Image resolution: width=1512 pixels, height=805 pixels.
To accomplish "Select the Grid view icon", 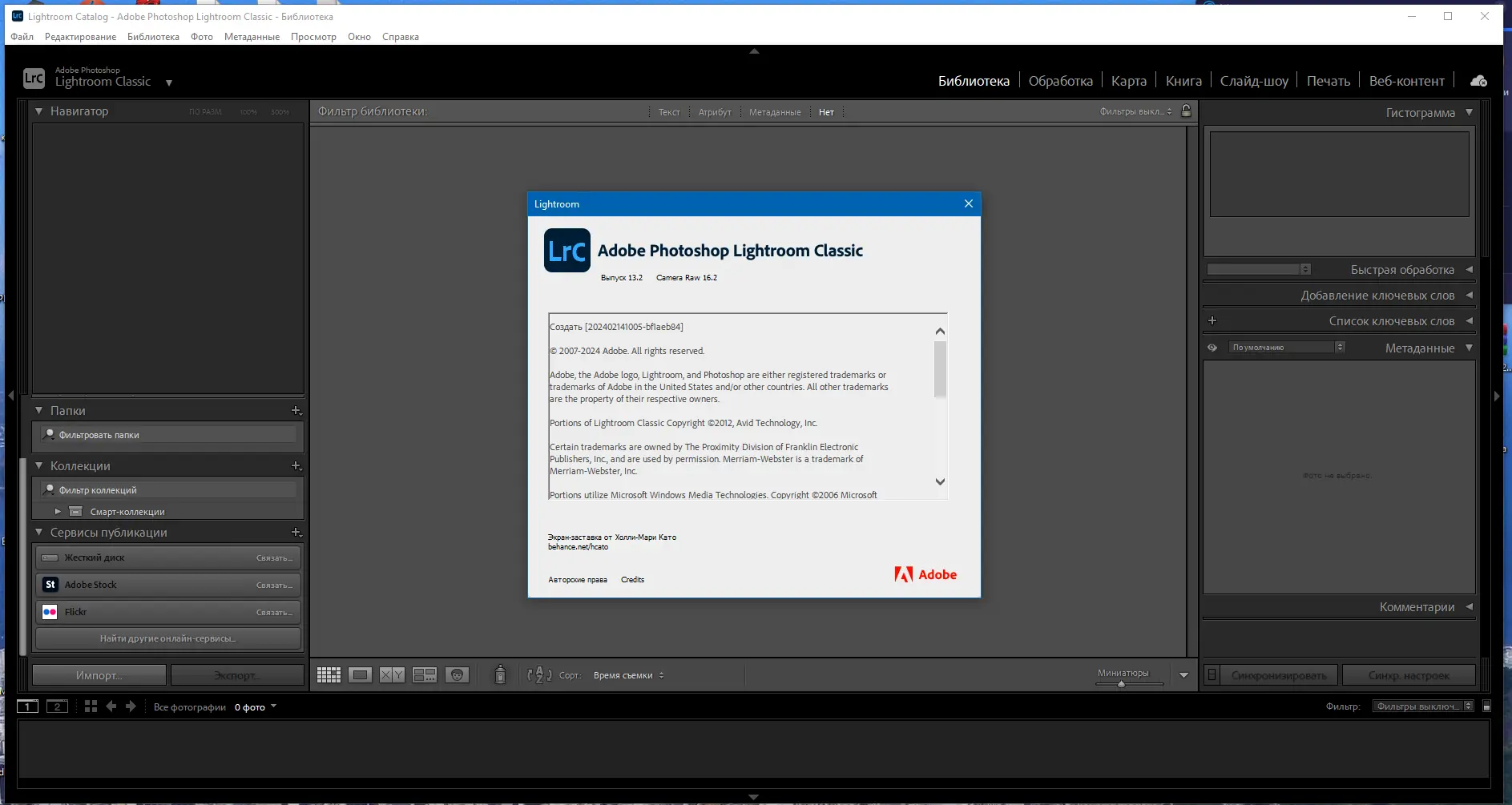I will (x=329, y=674).
